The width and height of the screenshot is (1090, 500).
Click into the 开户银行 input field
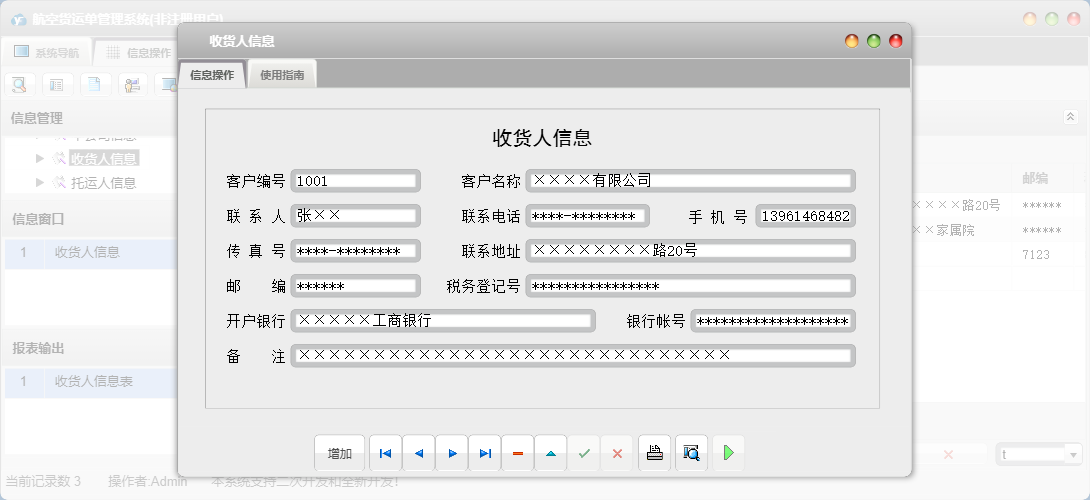click(x=442, y=321)
